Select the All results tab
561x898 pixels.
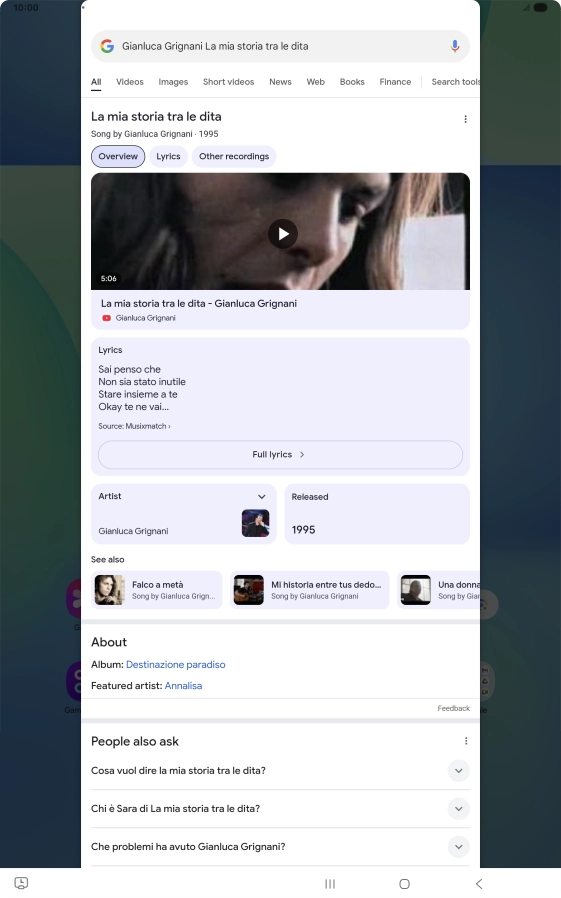pyautogui.click(x=96, y=82)
